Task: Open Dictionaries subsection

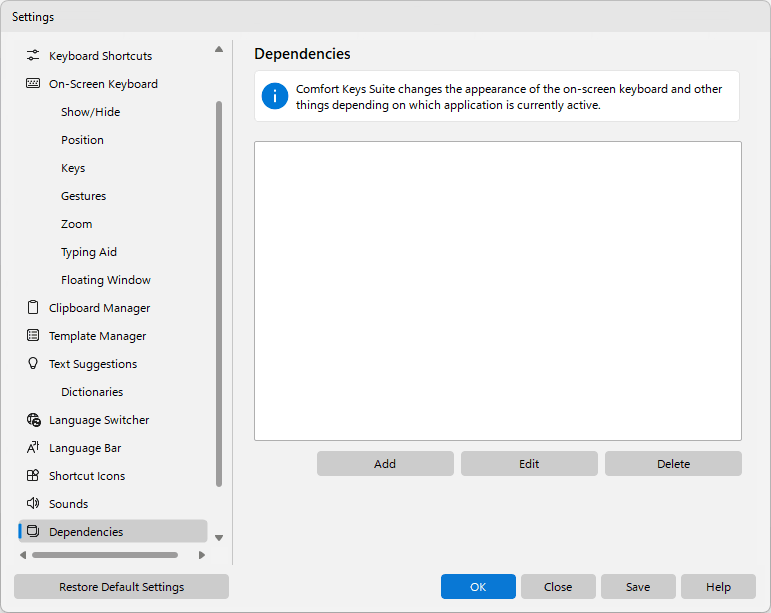Action: (x=92, y=392)
